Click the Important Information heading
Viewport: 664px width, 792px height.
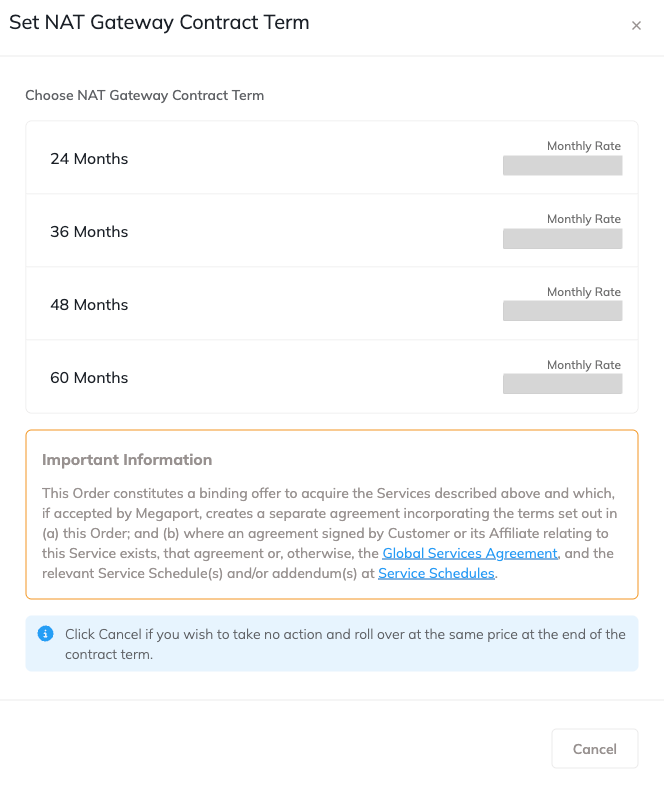[x=127, y=460]
